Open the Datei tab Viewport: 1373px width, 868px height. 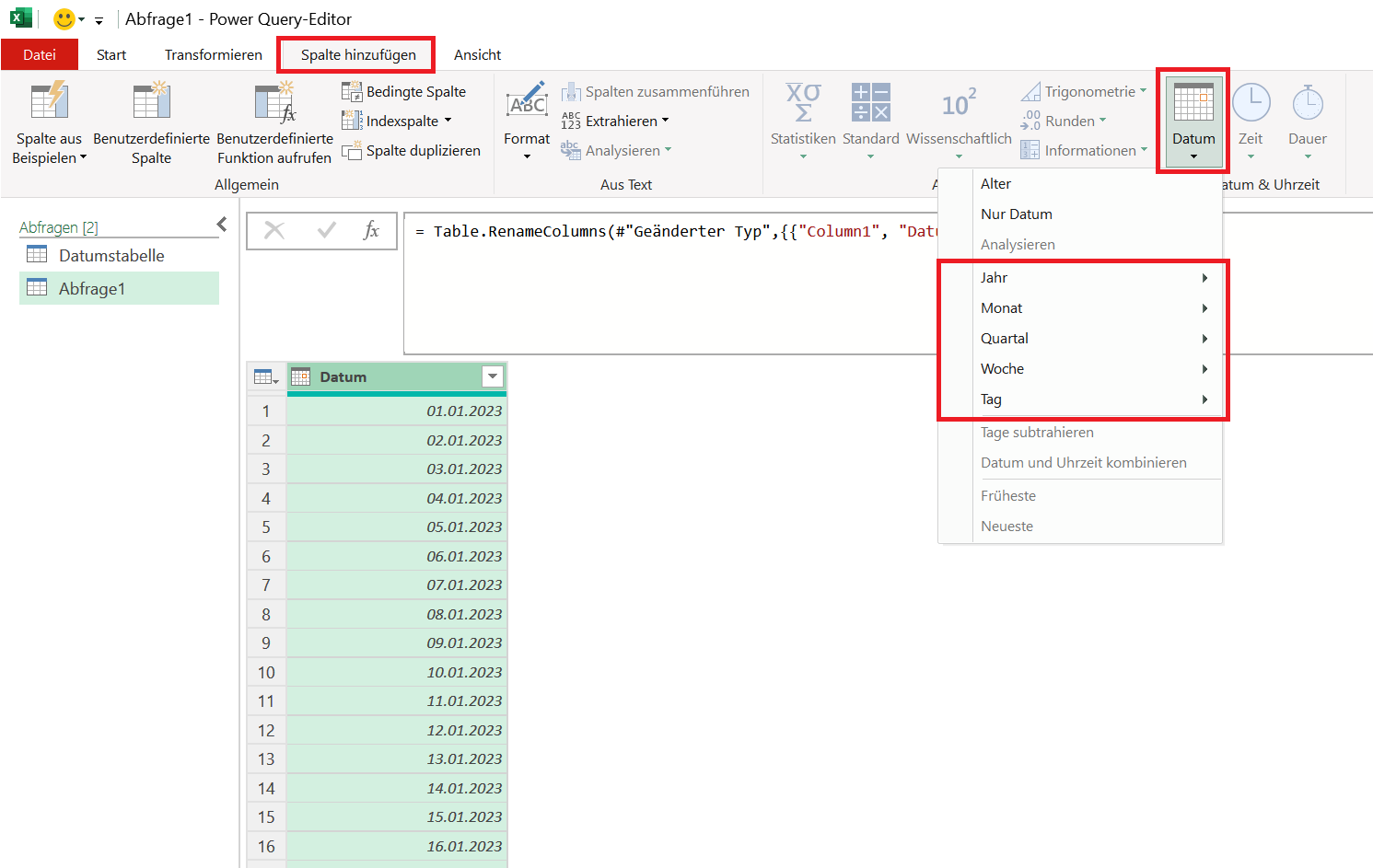pos(40,54)
